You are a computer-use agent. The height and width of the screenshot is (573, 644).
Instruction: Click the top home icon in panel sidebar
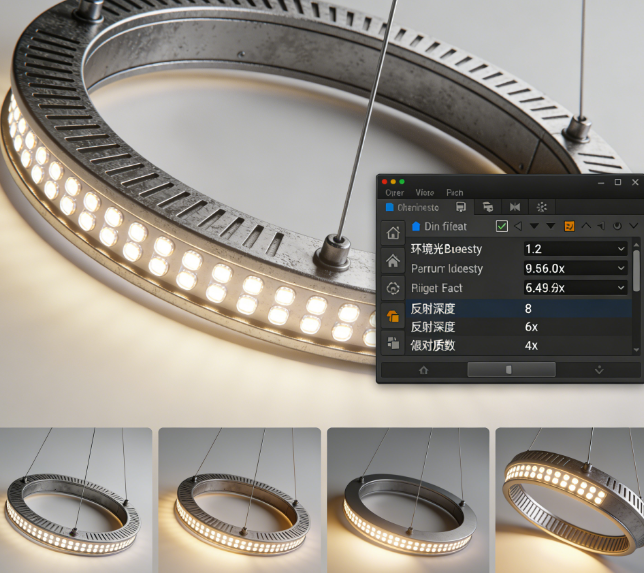(x=392, y=233)
